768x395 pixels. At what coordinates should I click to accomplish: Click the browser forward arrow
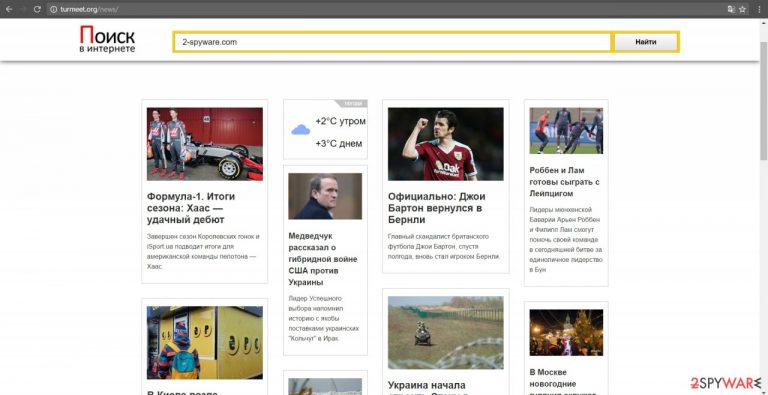pyautogui.click(x=23, y=9)
